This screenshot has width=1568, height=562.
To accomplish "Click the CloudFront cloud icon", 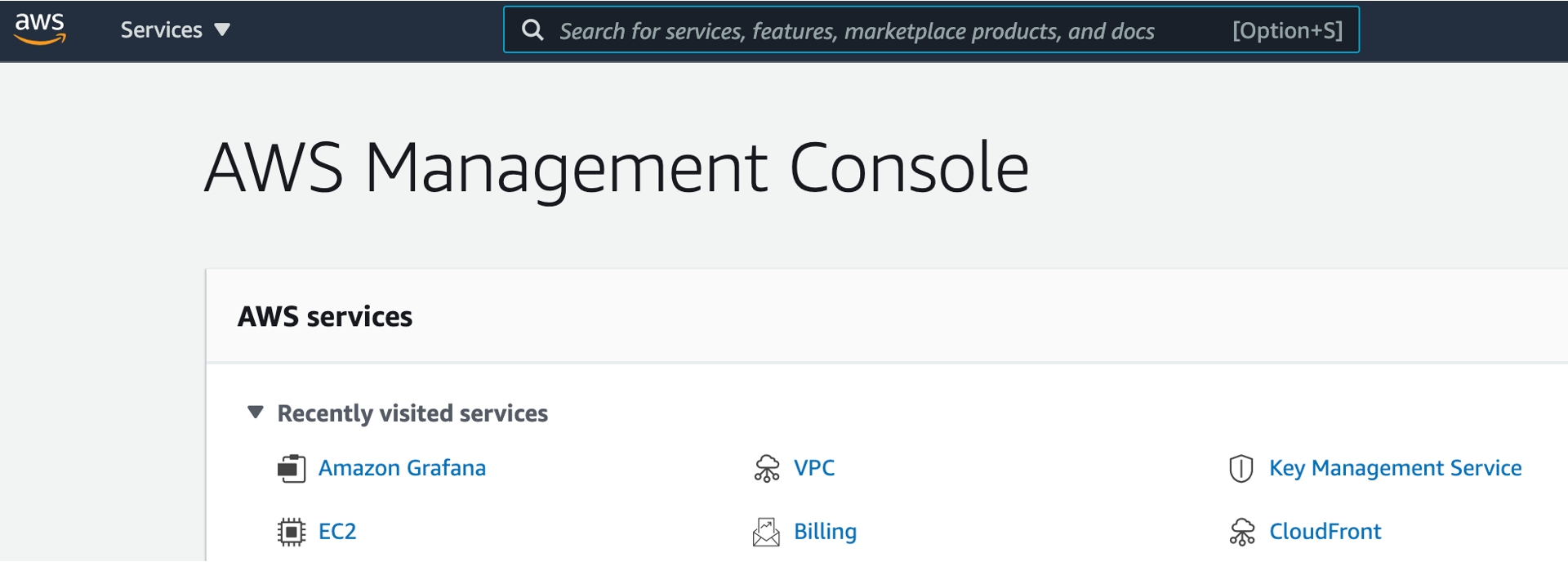I will click(x=1242, y=532).
